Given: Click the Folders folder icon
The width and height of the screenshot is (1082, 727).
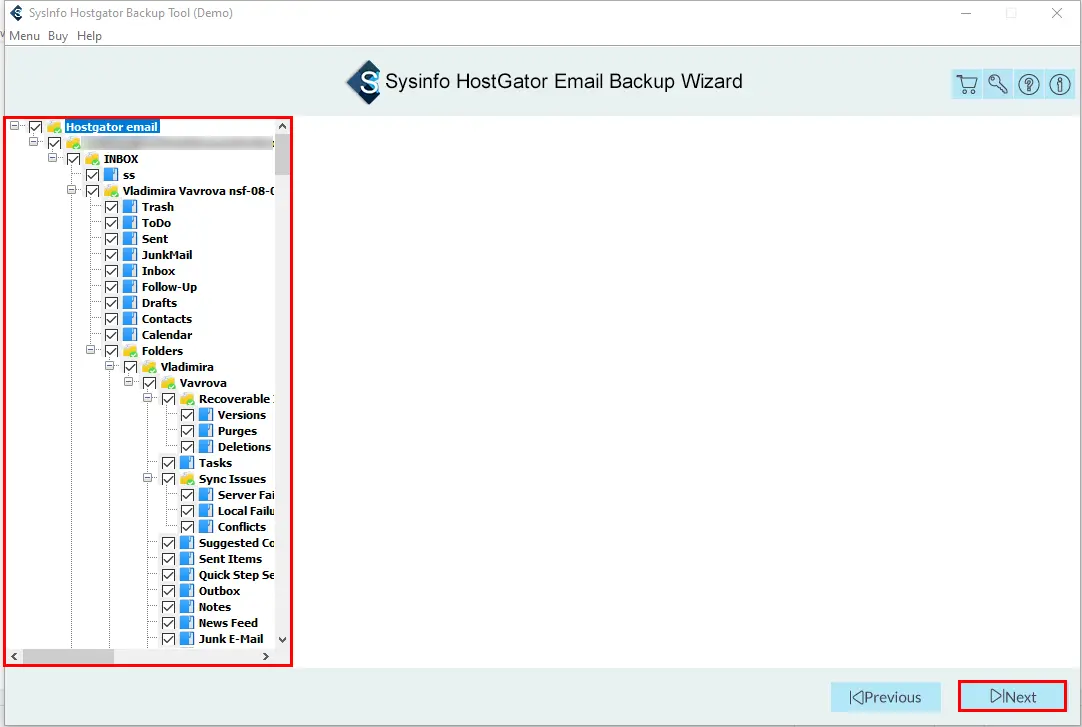Looking at the screenshot, I should coord(130,351).
